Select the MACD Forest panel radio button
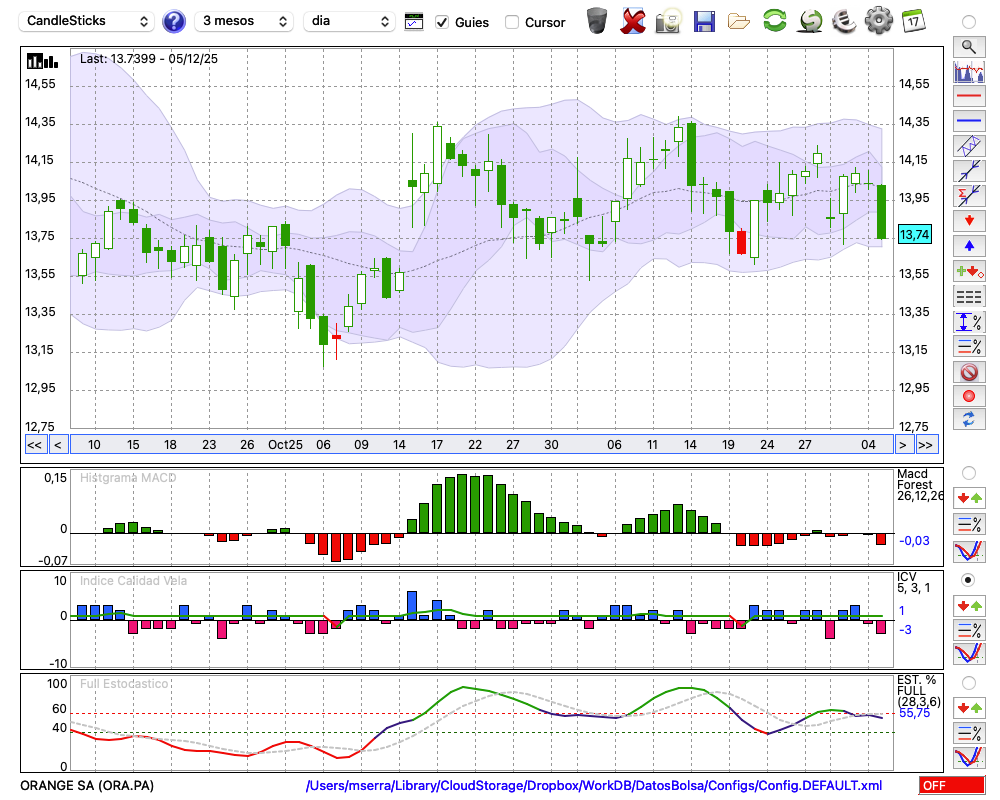This screenshot has width=1000, height=800. click(x=968, y=472)
